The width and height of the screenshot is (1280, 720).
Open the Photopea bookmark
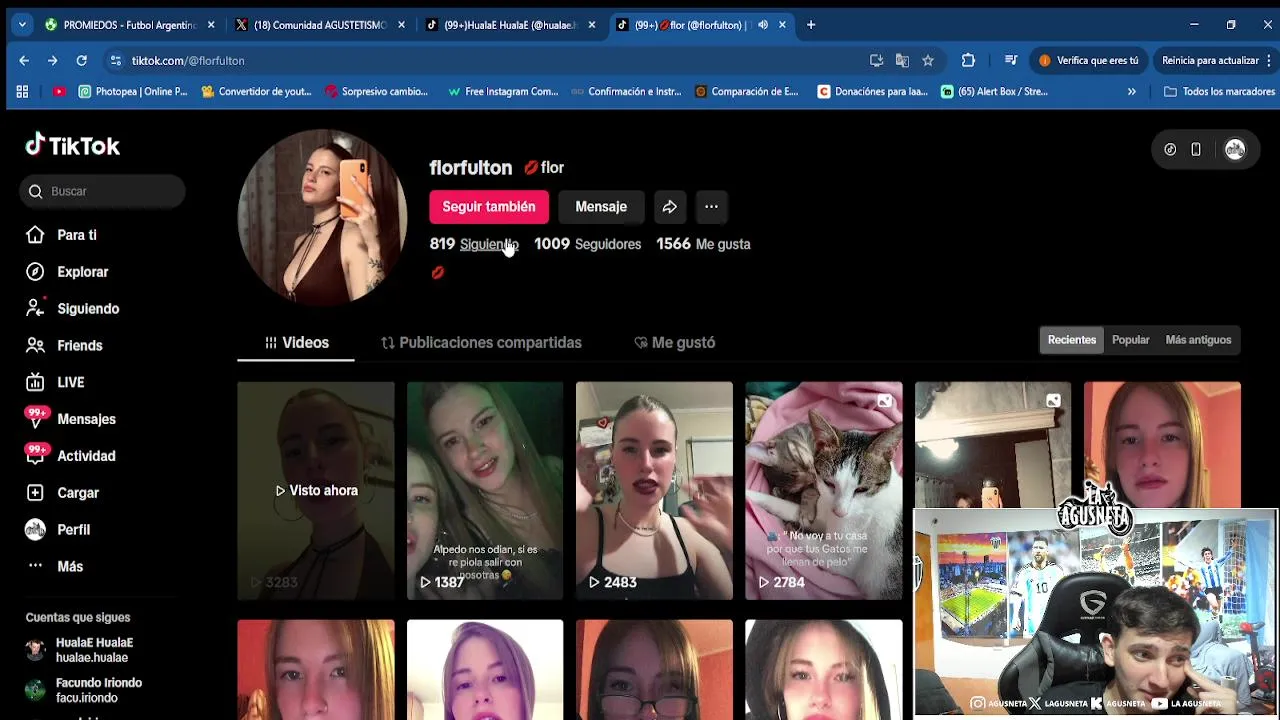133,92
